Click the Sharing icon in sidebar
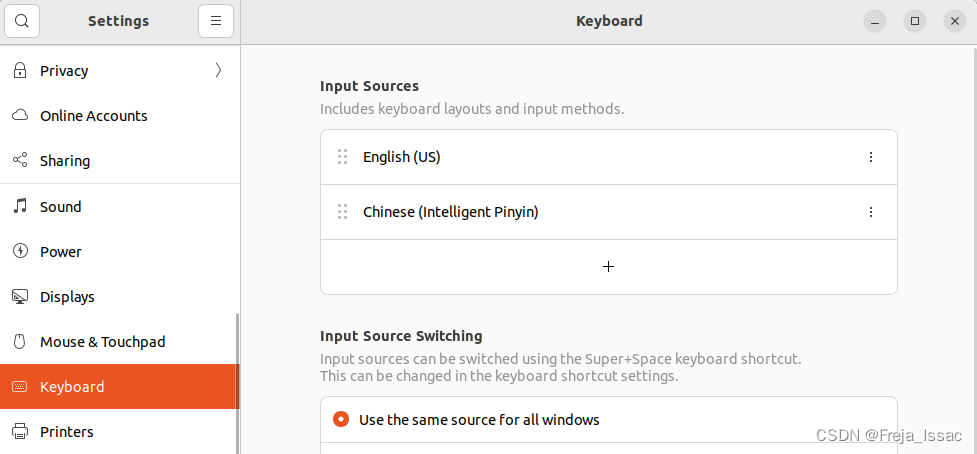Screen dimensions: 977x454 (x=20, y=161)
